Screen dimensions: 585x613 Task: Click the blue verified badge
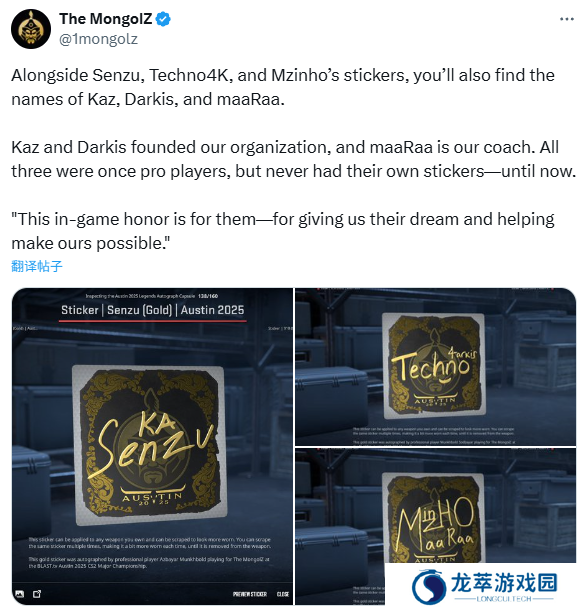pos(163,19)
